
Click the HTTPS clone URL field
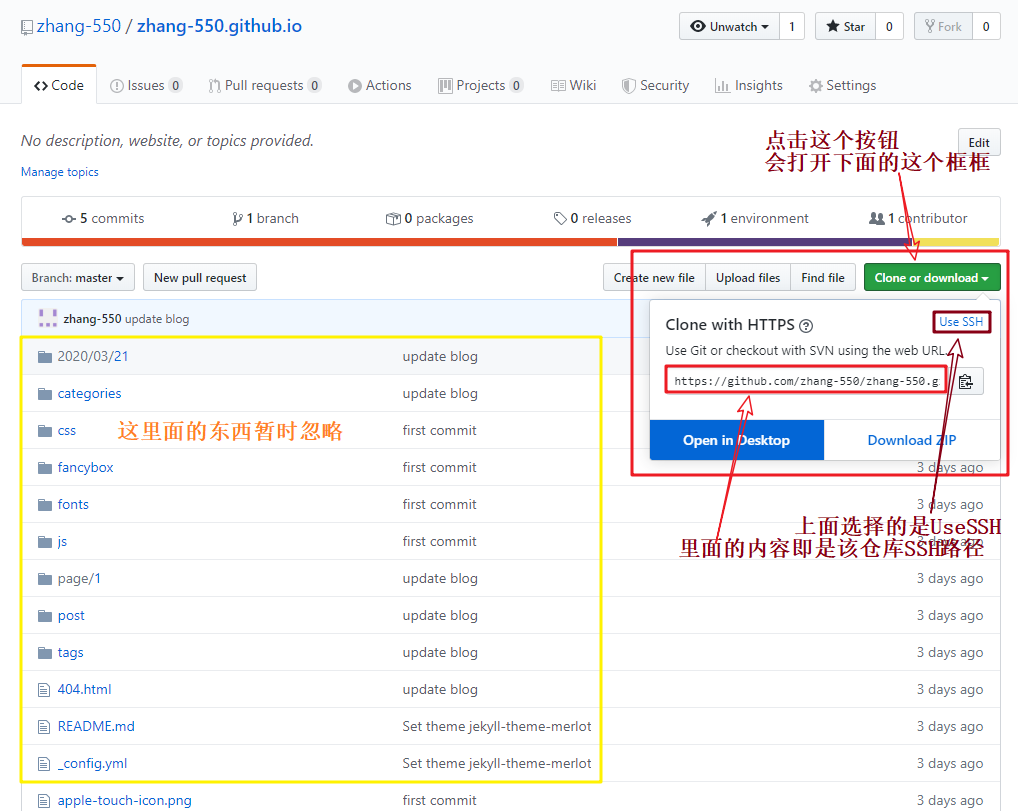[x=806, y=381]
